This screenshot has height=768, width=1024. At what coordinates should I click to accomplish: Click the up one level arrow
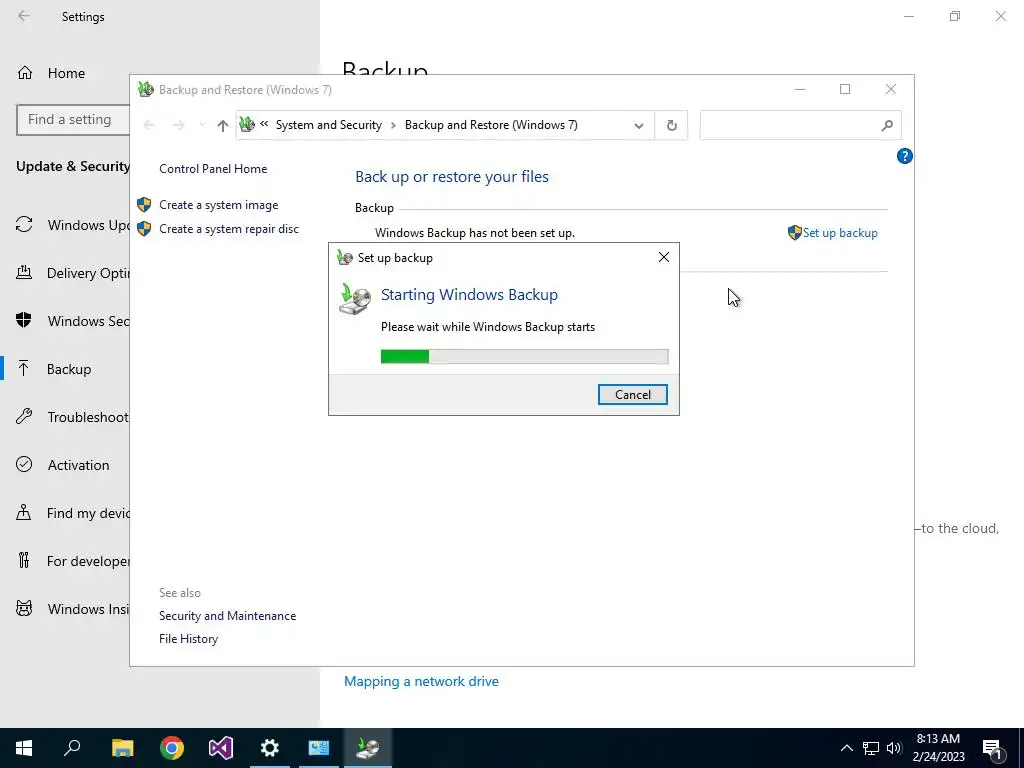223,125
